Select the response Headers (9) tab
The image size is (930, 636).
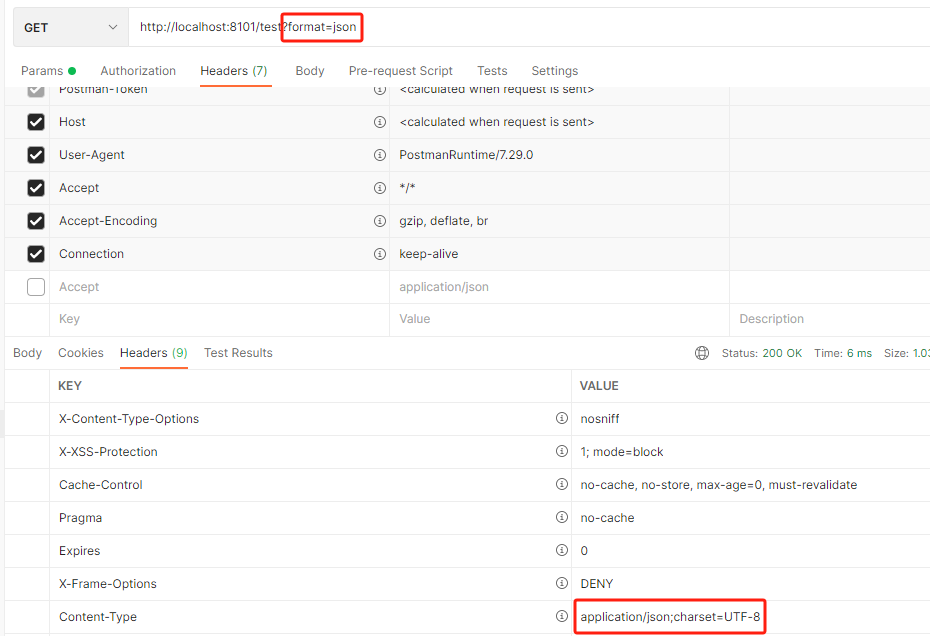click(x=154, y=352)
